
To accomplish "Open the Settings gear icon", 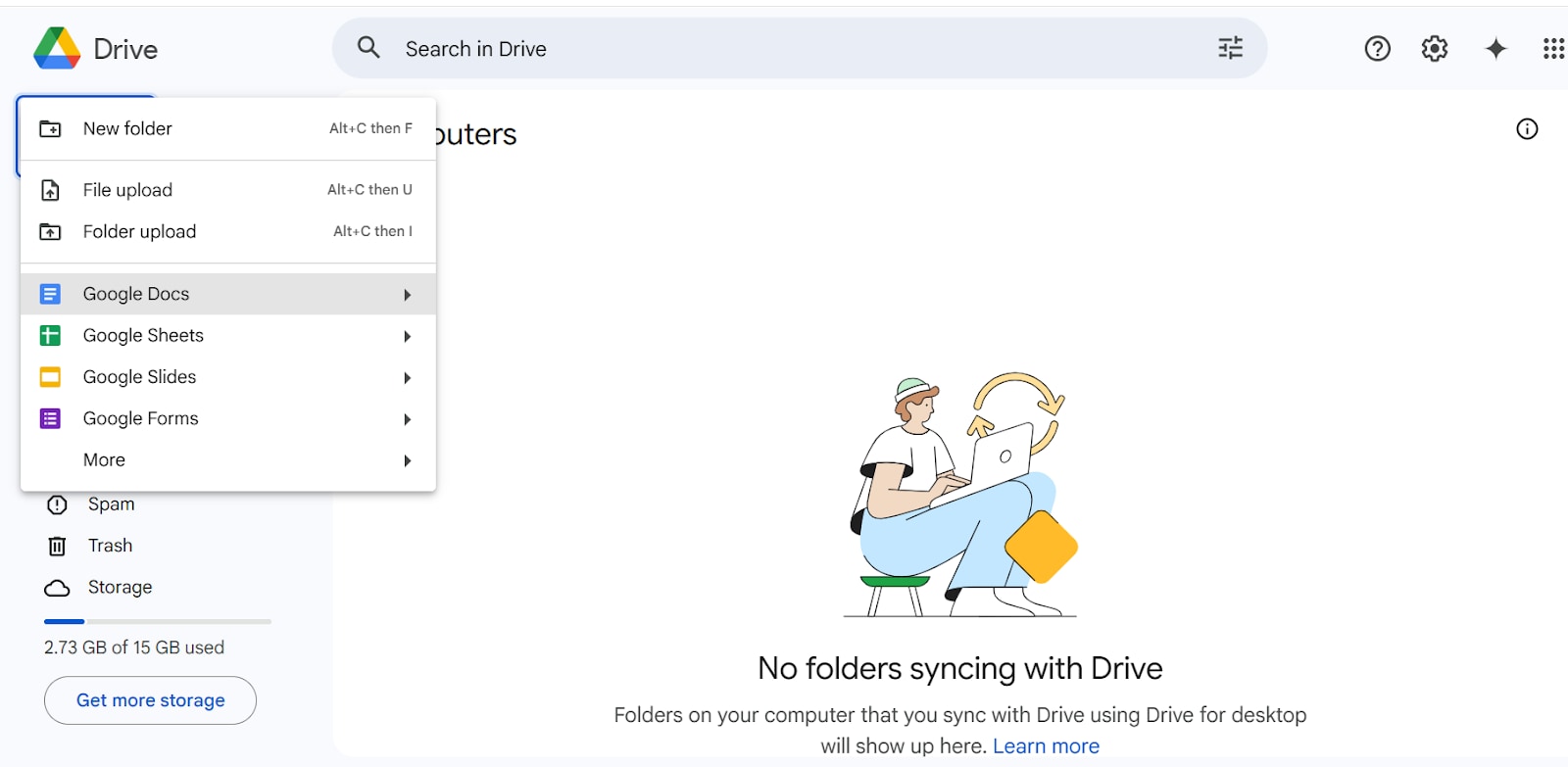I will [1435, 48].
